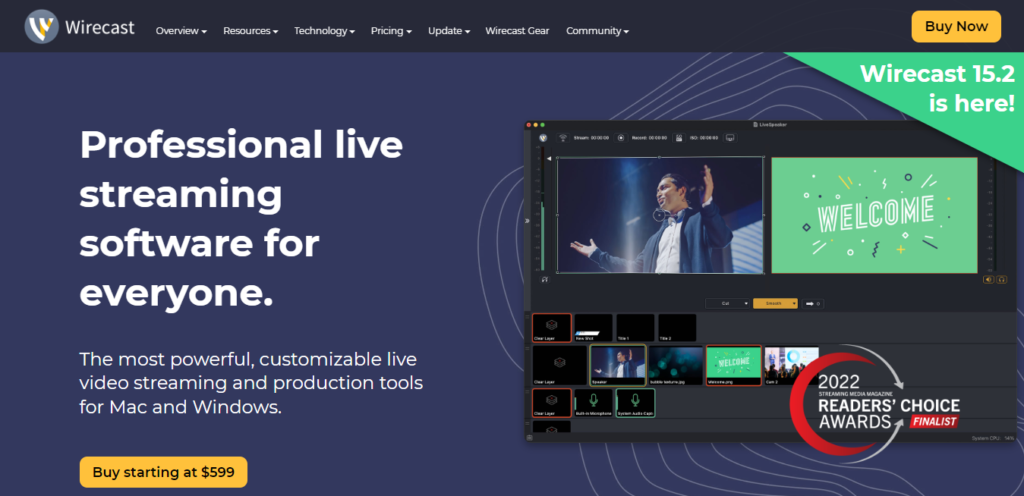Viewport: 1024px width, 496px height.
Task: Click the Wirecast logo in app toolbar
Action: point(543,138)
